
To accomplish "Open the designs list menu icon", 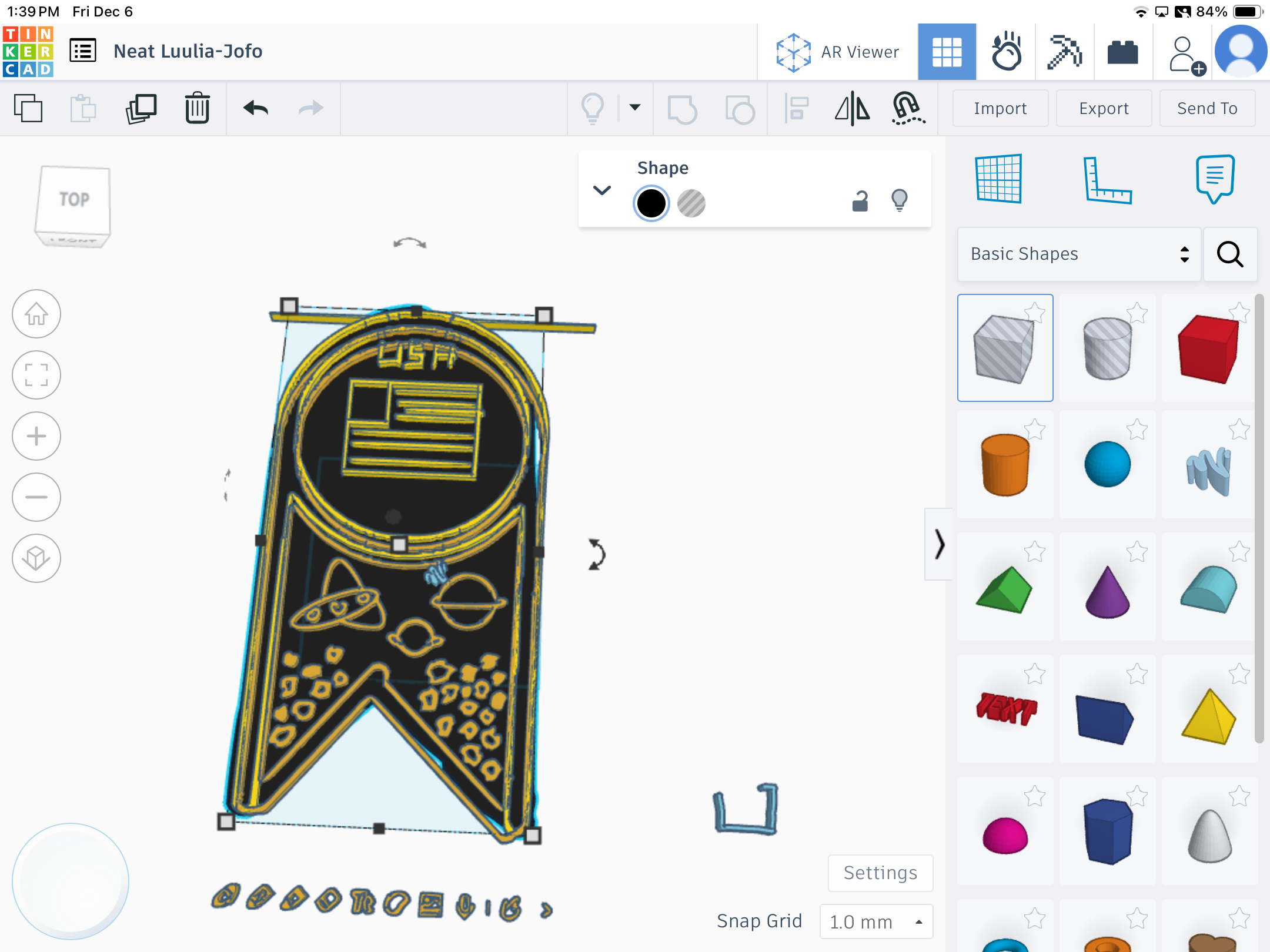I will click(83, 51).
